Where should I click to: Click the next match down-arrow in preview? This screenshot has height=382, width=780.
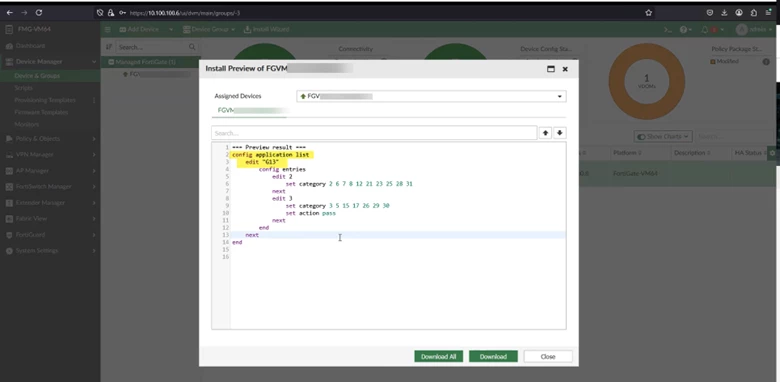pos(560,133)
